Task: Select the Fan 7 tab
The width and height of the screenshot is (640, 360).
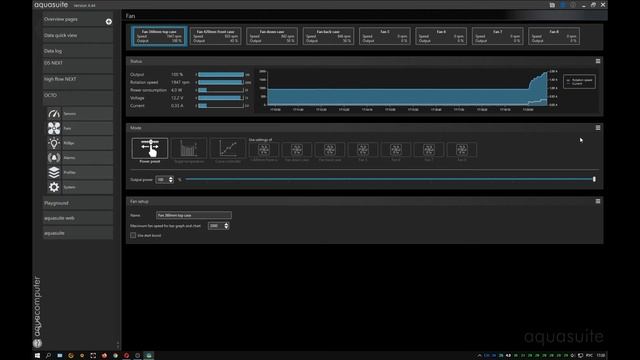Action: [x=498, y=36]
